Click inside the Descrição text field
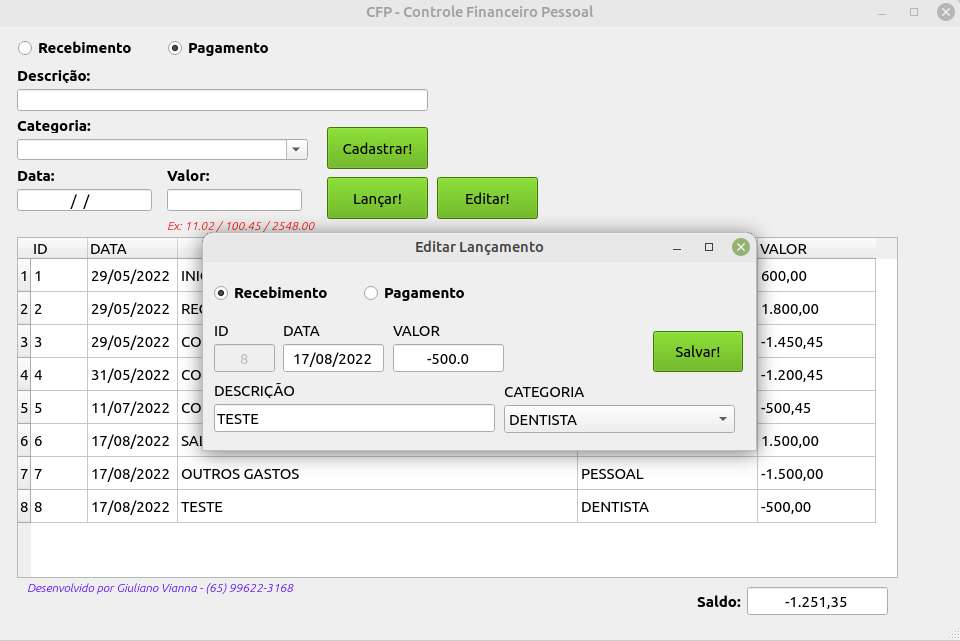The width and height of the screenshot is (960, 641). [x=222, y=99]
